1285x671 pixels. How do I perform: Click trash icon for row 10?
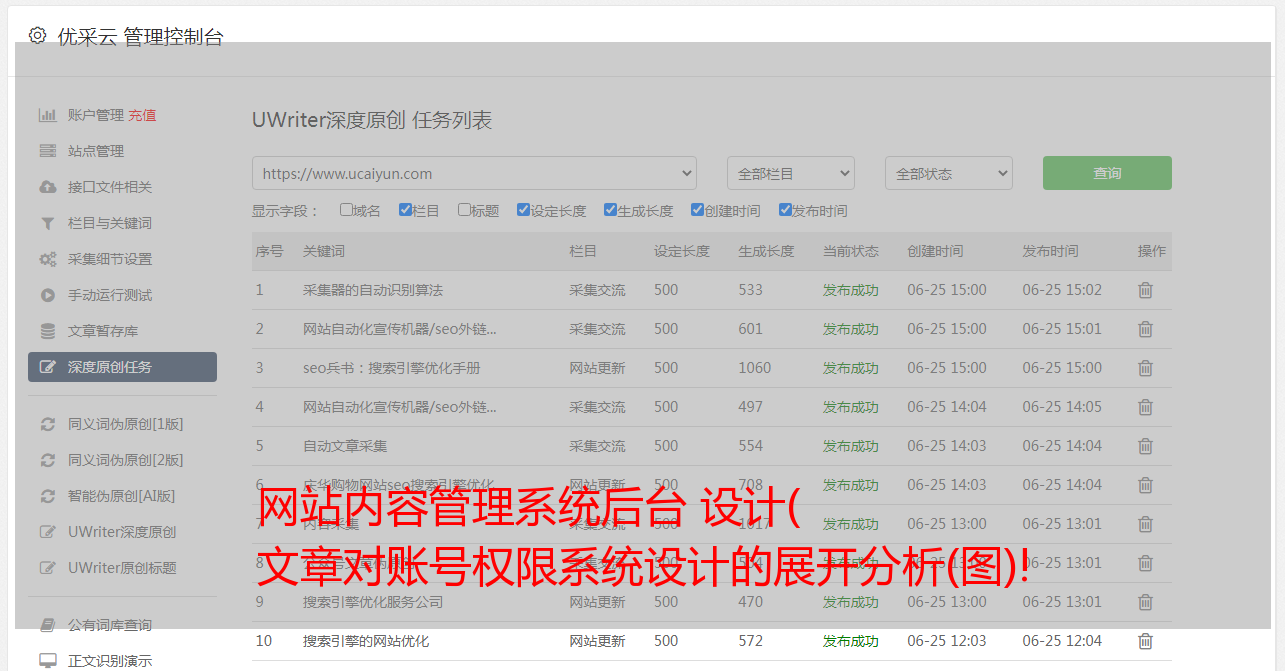tap(1145, 641)
